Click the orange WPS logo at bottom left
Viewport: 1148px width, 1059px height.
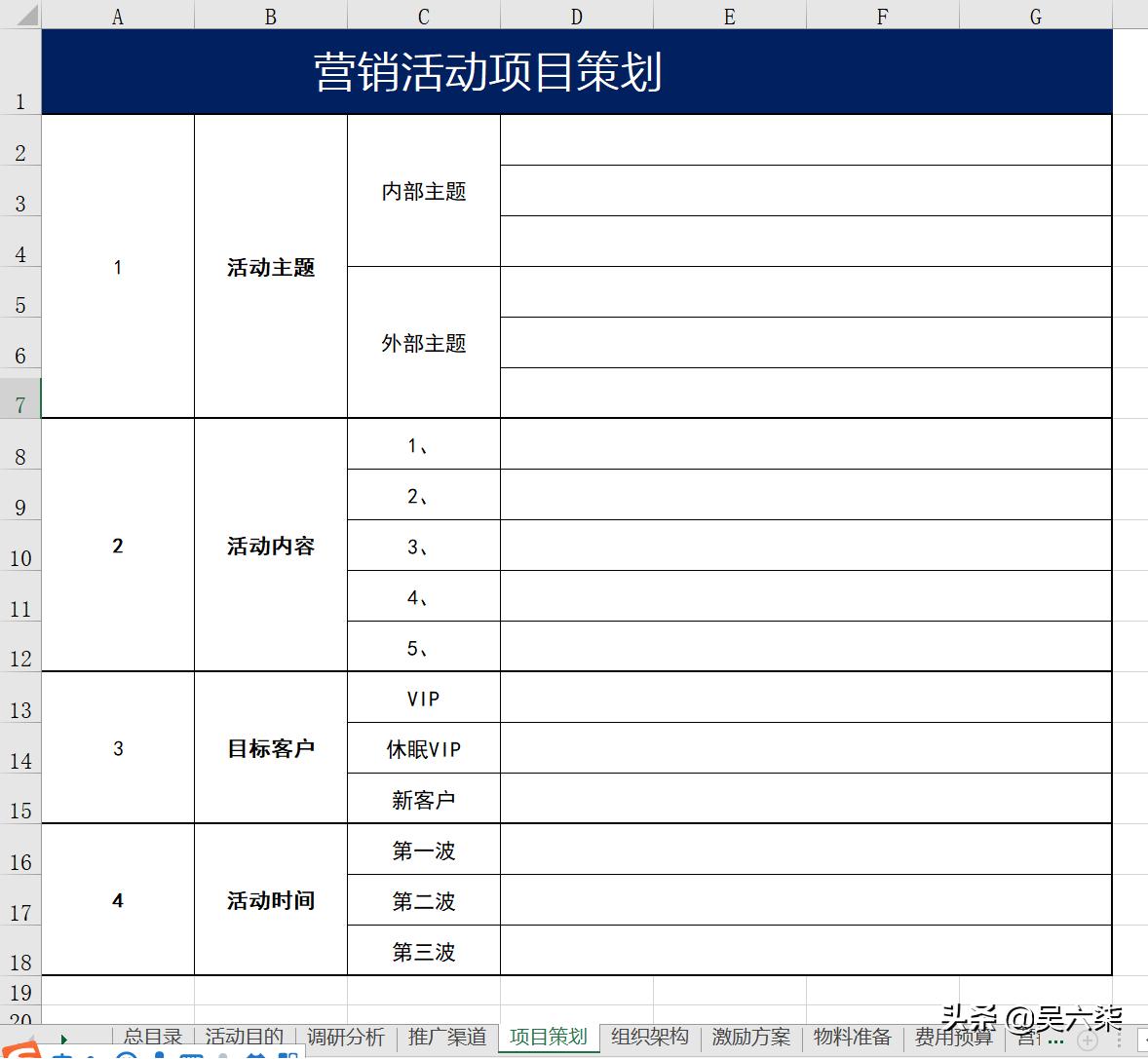(x=19, y=1051)
